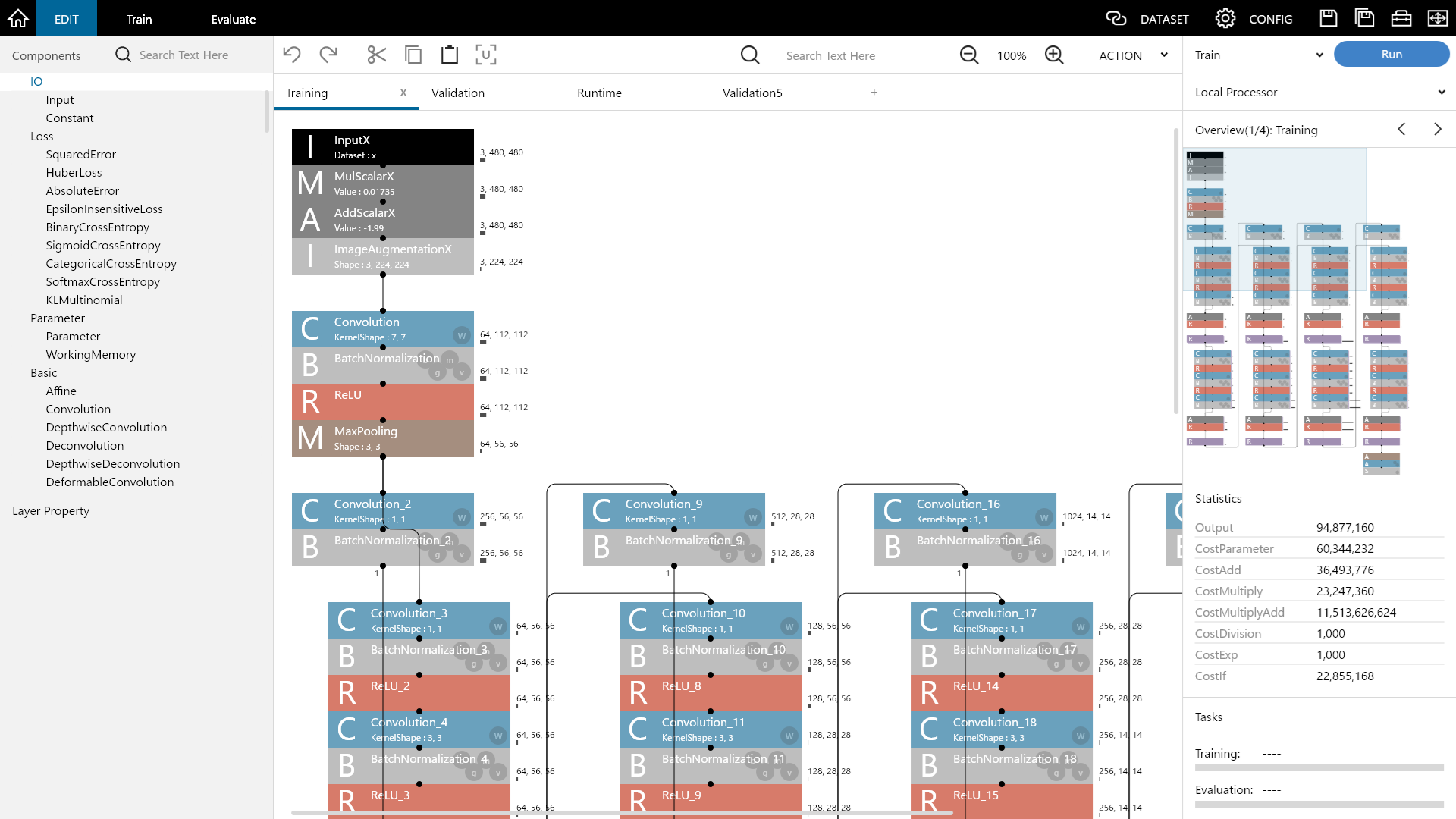Select the MaxPooling layer node
This screenshot has width=1456, height=819.
[x=383, y=438]
